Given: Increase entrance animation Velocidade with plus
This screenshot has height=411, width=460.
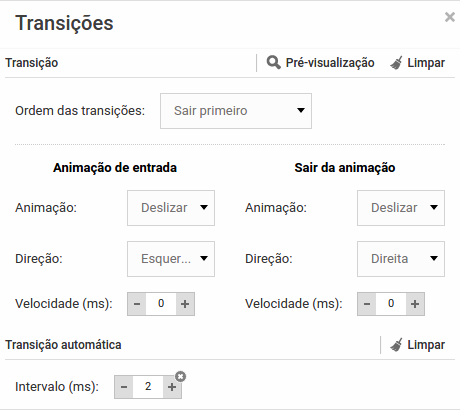Looking at the screenshot, I should [x=185, y=304].
